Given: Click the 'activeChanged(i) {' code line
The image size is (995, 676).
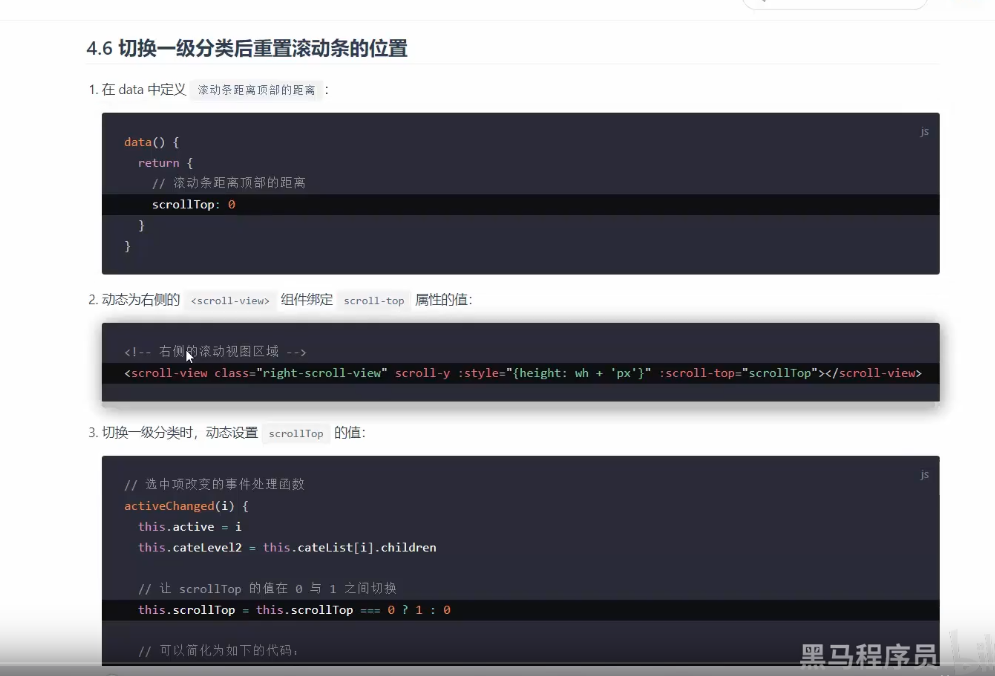Looking at the screenshot, I should (x=187, y=506).
